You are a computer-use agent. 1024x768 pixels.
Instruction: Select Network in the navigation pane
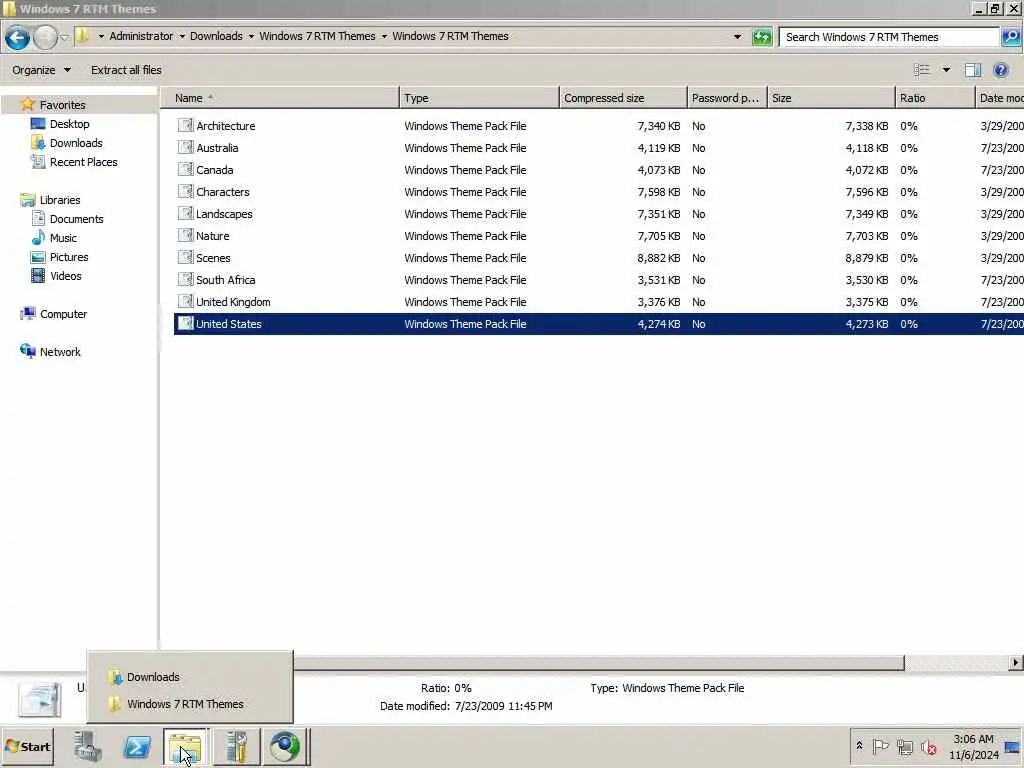[60, 351]
